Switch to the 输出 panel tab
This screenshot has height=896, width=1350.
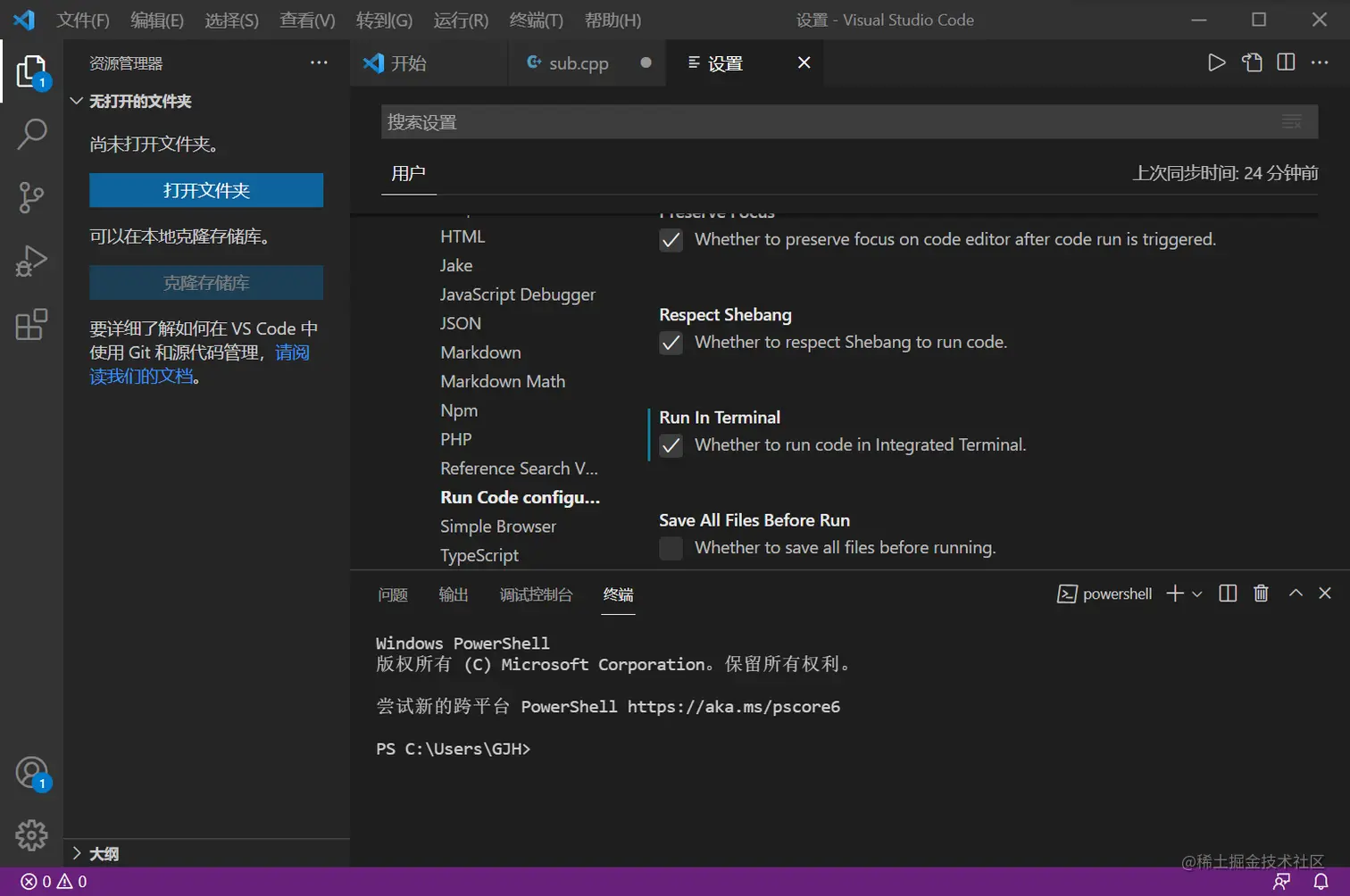pos(454,594)
